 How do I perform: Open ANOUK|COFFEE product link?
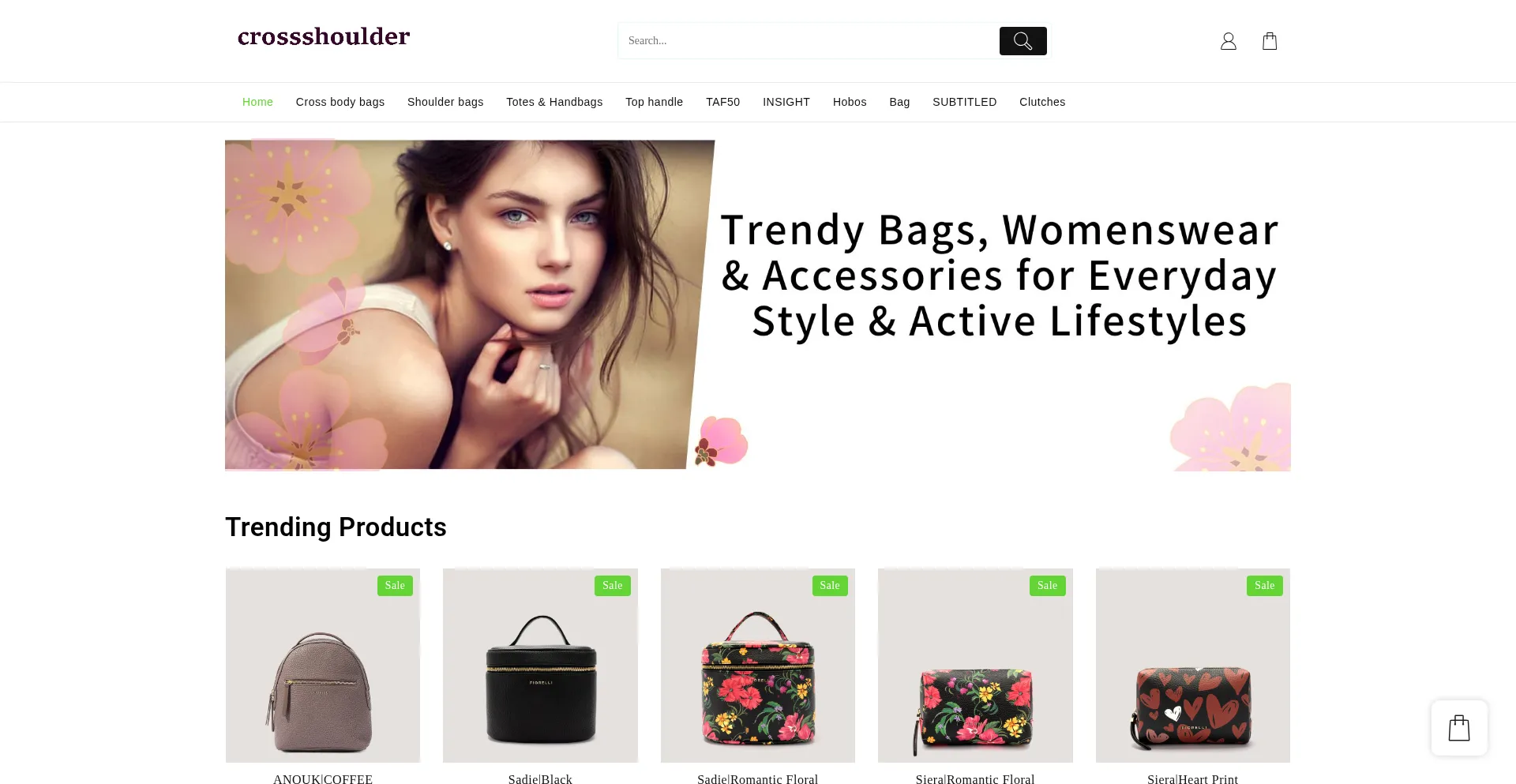pos(323,778)
